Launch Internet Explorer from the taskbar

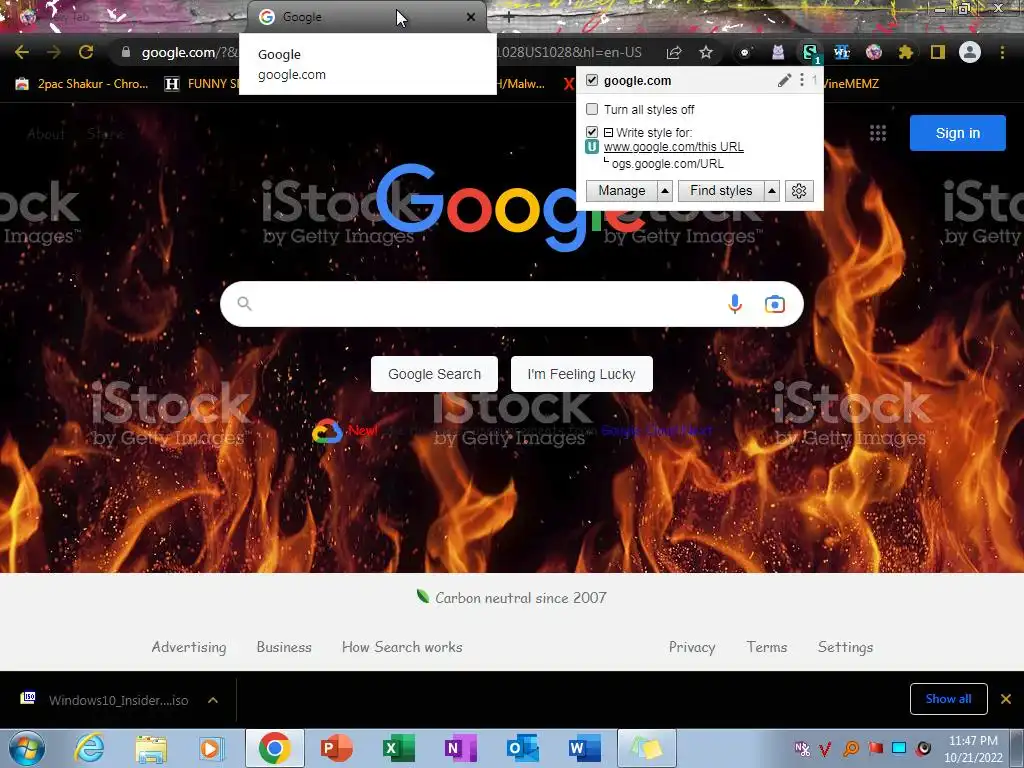(x=89, y=748)
